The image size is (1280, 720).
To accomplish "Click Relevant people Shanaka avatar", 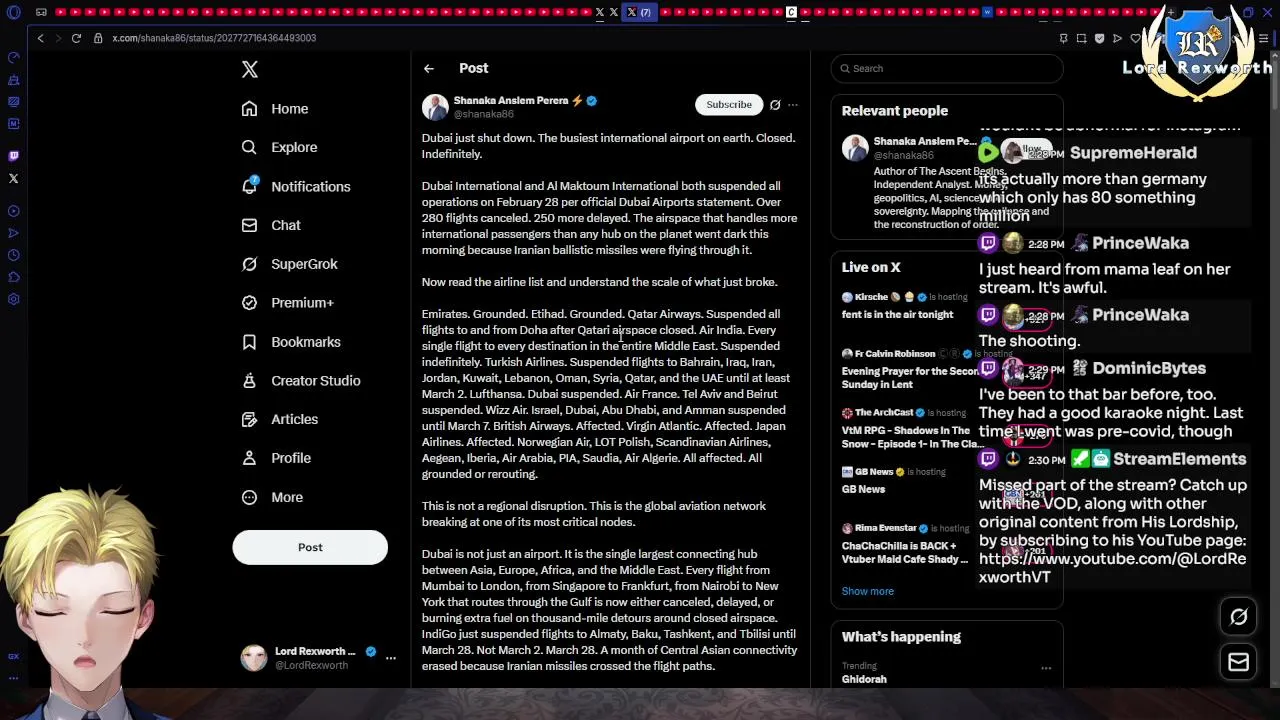I will pos(855,148).
